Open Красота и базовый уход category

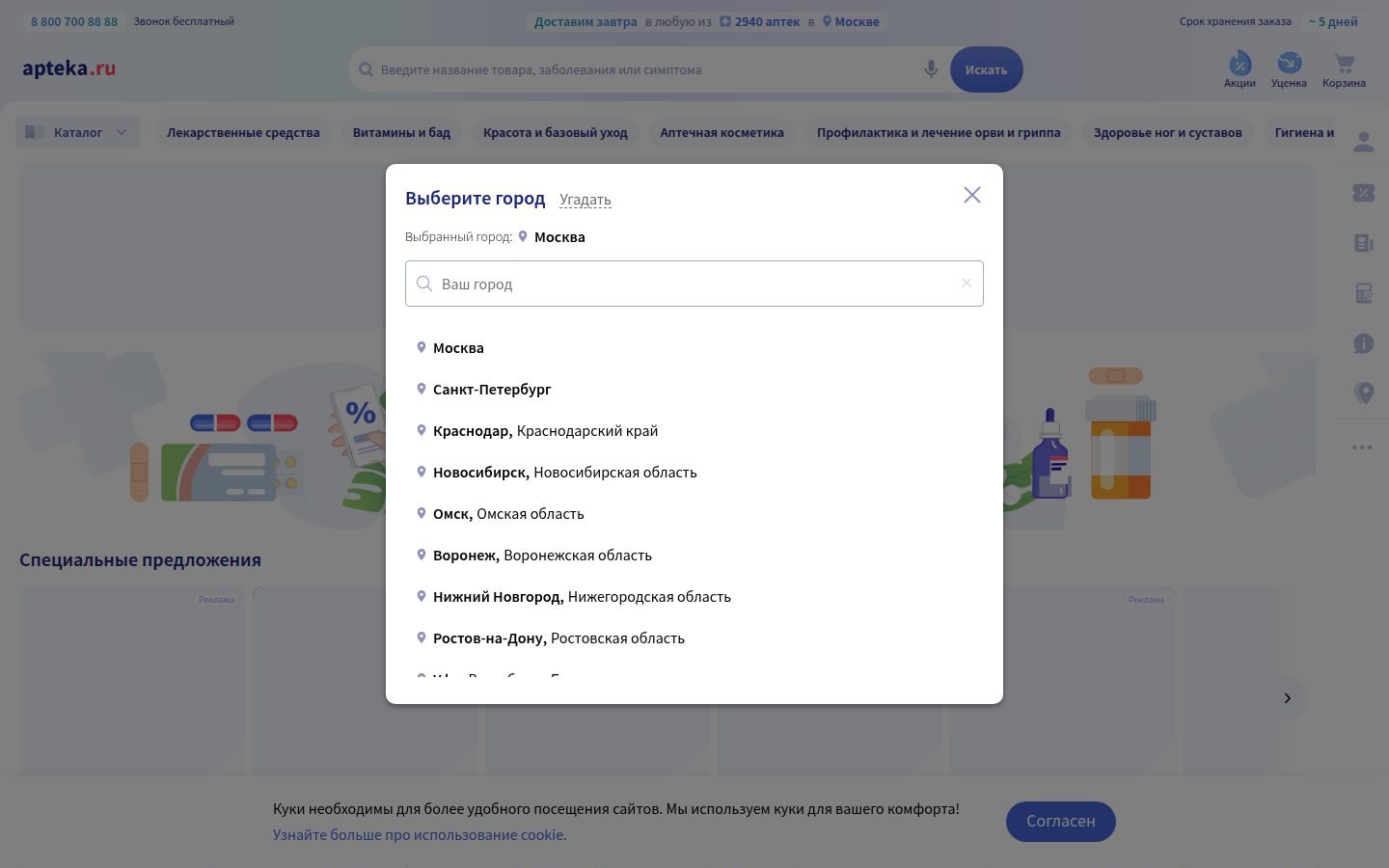click(x=555, y=132)
